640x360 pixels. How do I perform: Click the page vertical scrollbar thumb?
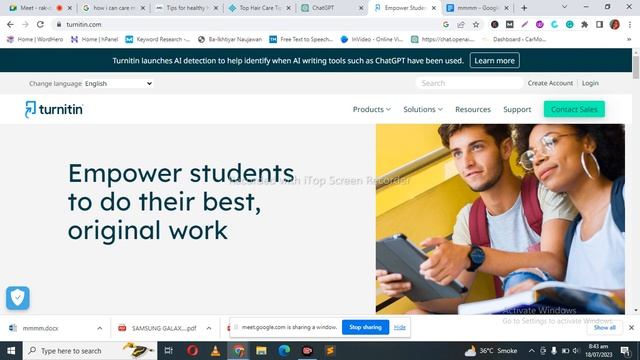[x=636, y=67]
